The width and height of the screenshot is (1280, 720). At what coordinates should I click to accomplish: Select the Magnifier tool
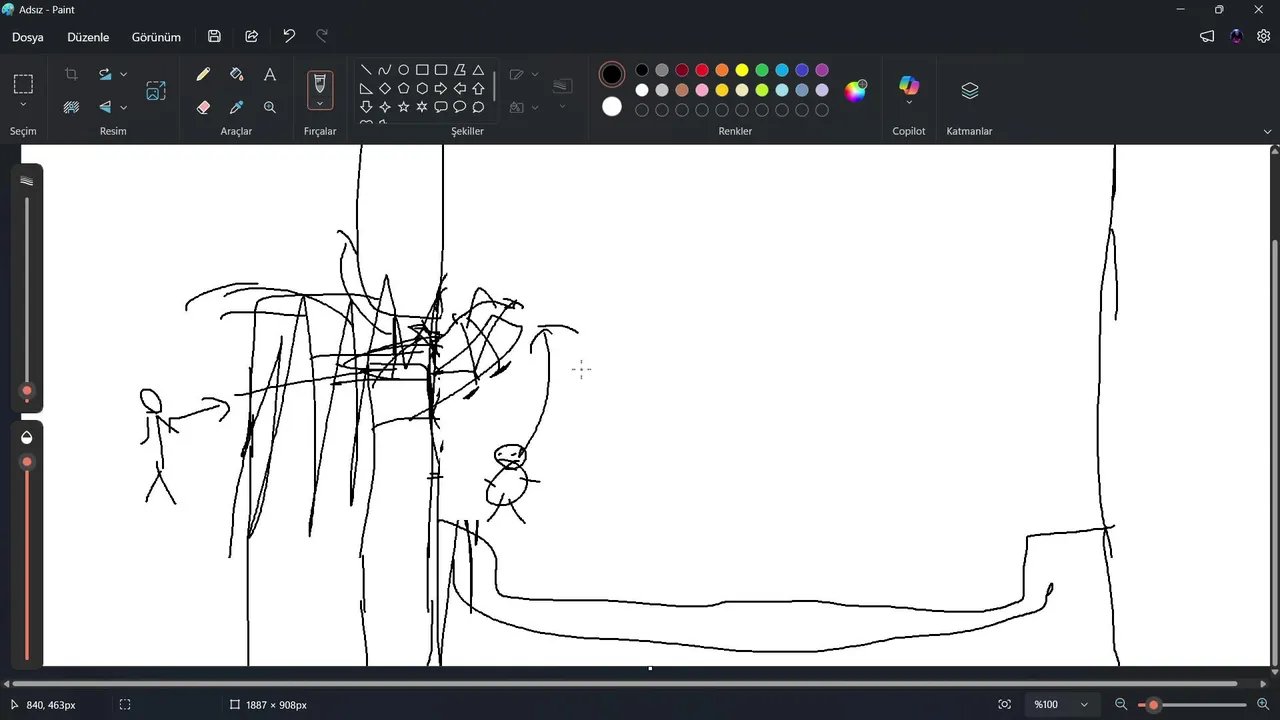[x=270, y=107]
